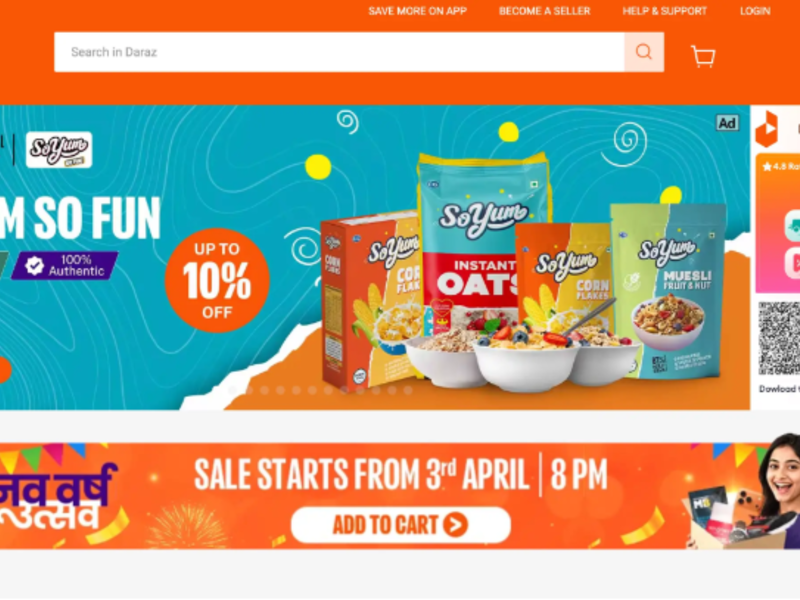Click the SoYum brand logo badge
The width and height of the screenshot is (800, 600).
[x=59, y=149]
